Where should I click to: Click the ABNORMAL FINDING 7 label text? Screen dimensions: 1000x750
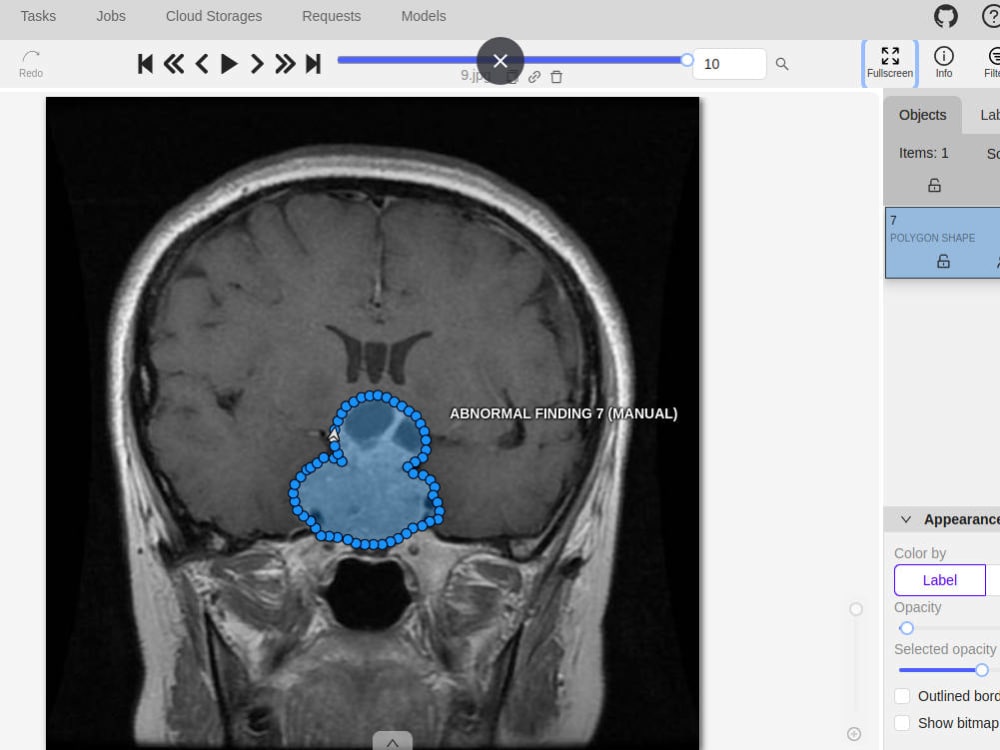(563, 413)
